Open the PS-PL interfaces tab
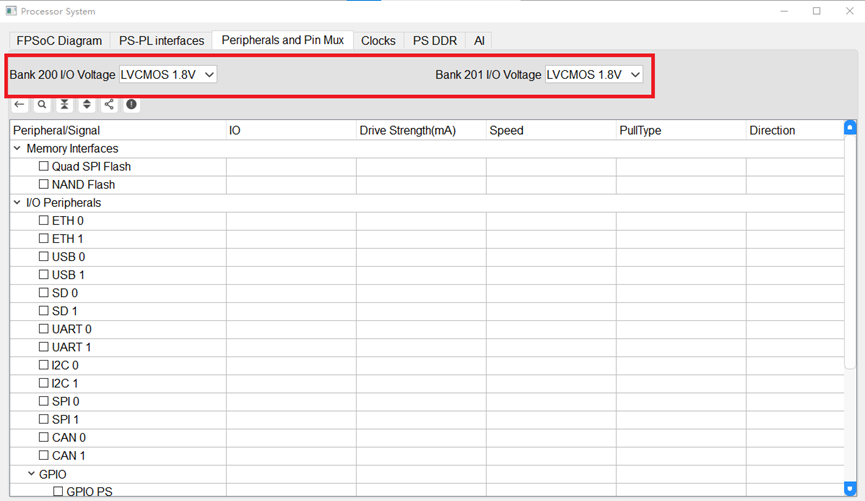Viewport: 865px width, 501px height. pyautogui.click(x=162, y=41)
